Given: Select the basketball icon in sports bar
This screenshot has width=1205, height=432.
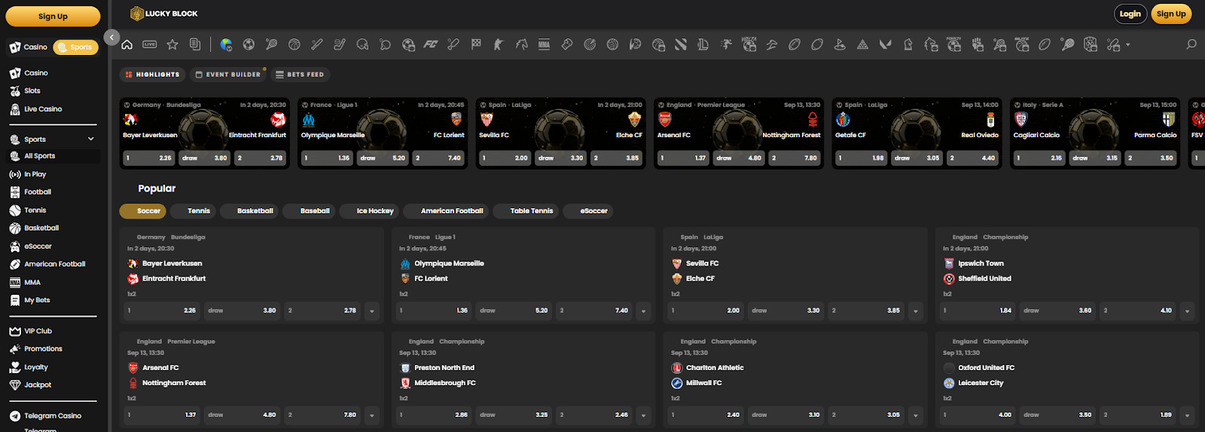Looking at the screenshot, I should pos(294,44).
